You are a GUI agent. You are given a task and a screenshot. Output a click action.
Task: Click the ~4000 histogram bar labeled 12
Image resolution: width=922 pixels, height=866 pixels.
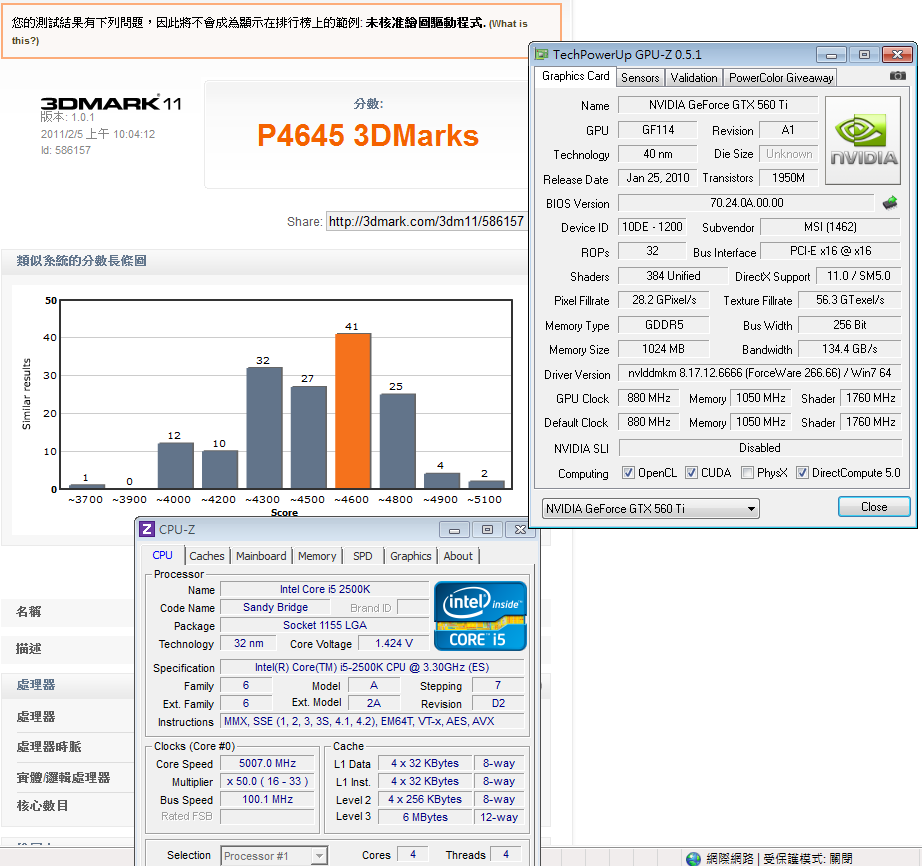coord(175,466)
